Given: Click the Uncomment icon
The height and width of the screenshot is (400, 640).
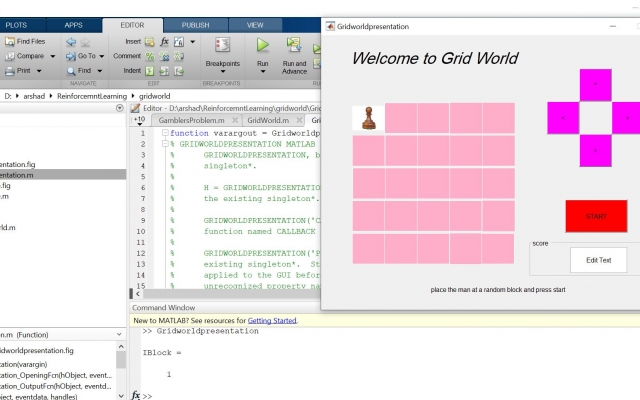Looking at the screenshot, I should pos(164,56).
